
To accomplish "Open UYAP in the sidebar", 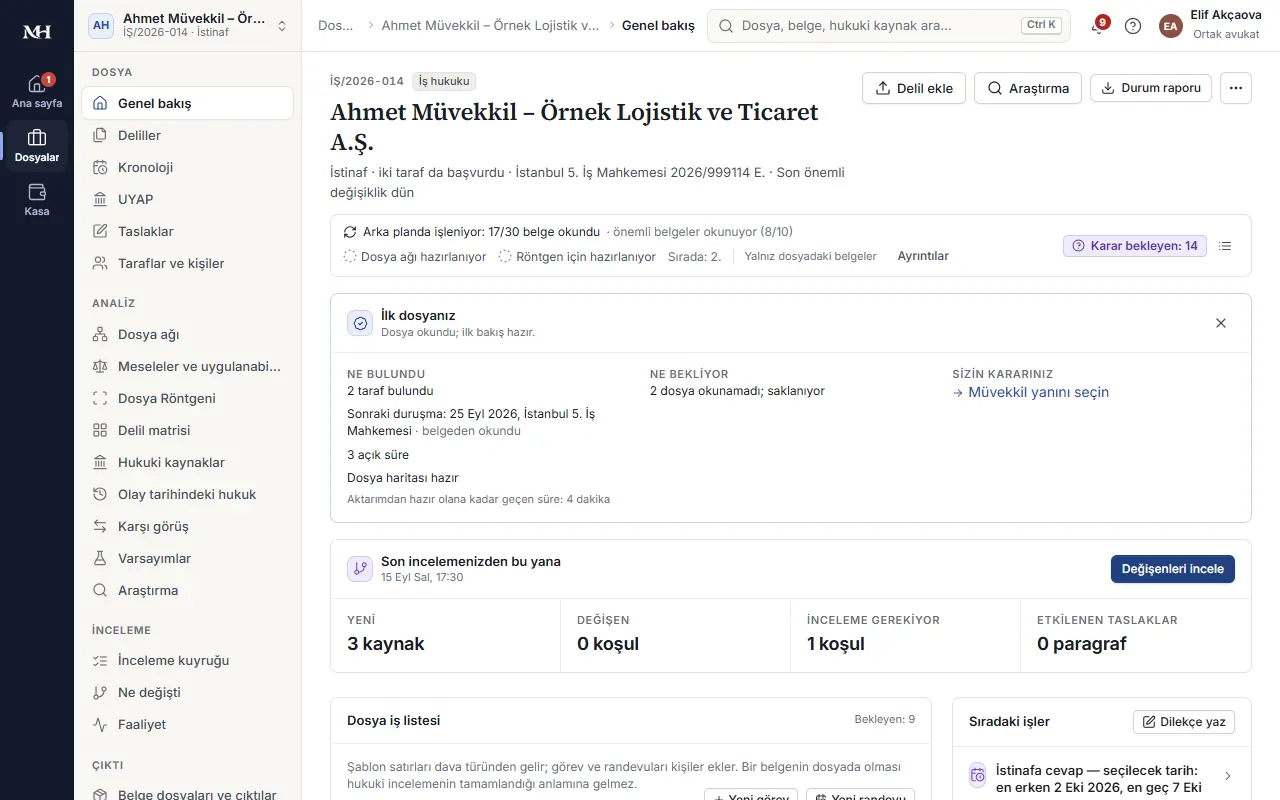I will (187, 199).
